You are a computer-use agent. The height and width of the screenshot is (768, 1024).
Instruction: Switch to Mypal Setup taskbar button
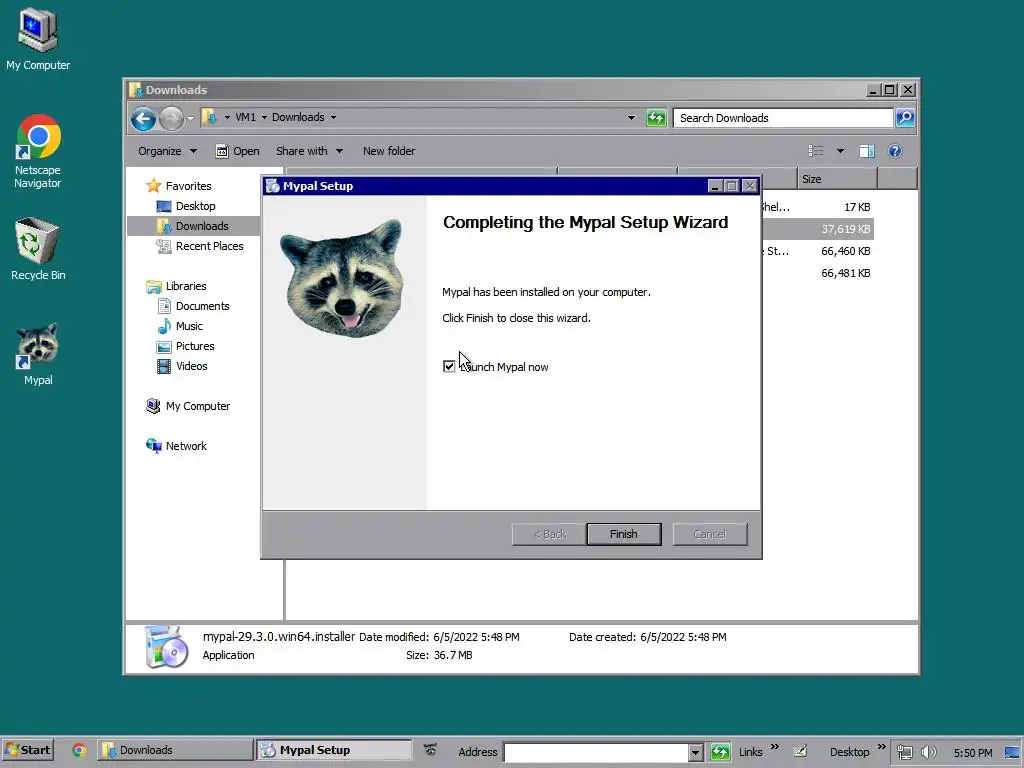(334, 750)
